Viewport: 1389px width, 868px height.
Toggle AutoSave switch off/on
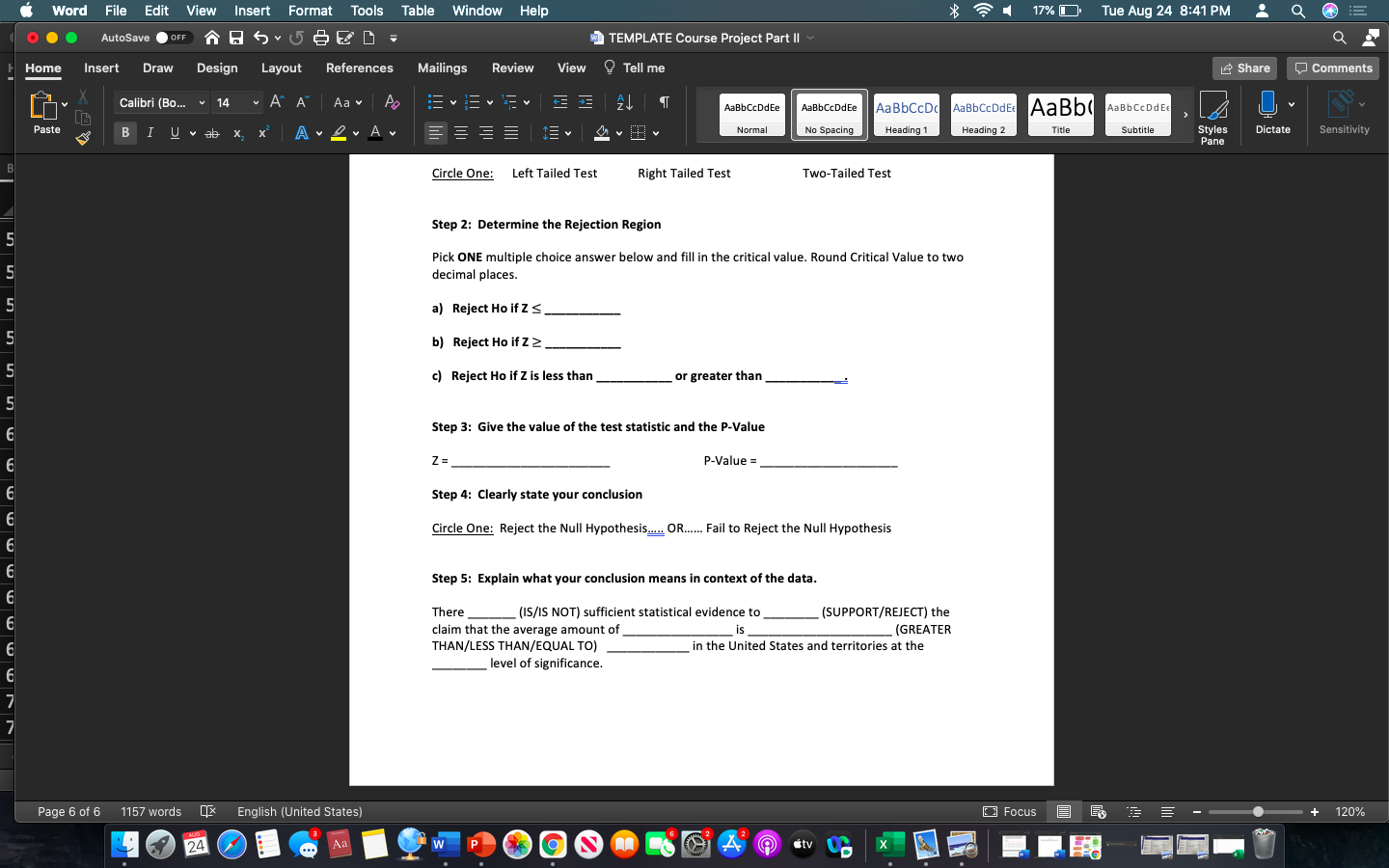[x=174, y=38]
